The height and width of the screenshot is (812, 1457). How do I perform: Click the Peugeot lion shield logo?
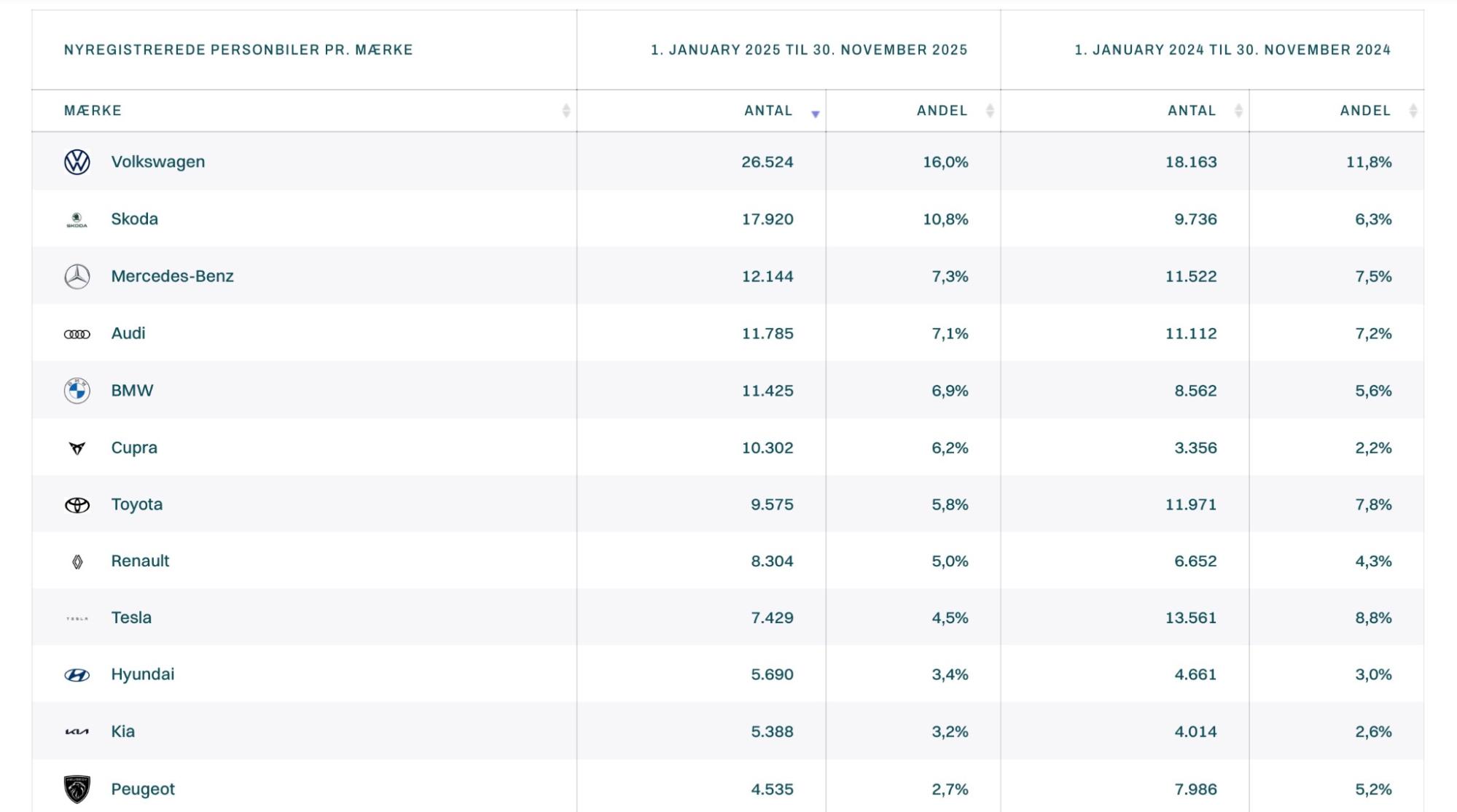pyautogui.click(x=77, y=789)
